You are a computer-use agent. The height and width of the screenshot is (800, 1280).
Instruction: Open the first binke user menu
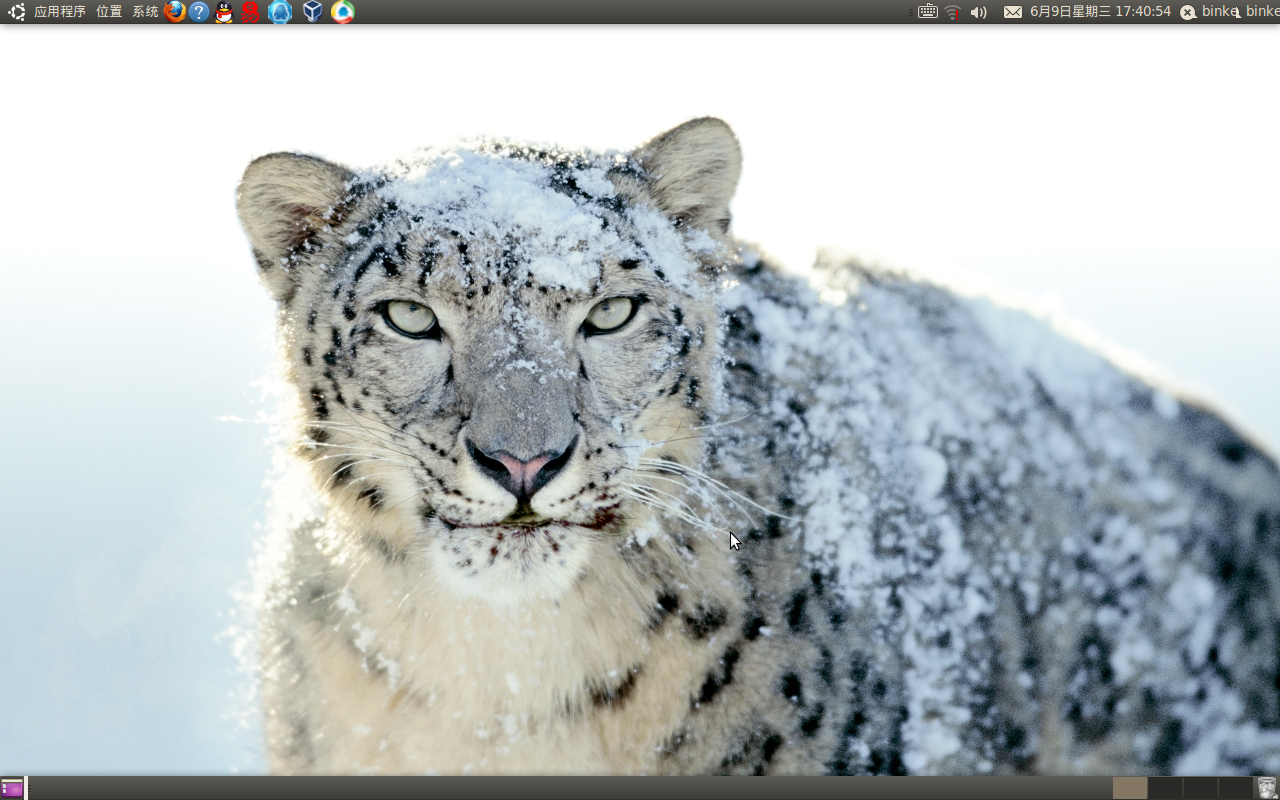click(1218, 12)
